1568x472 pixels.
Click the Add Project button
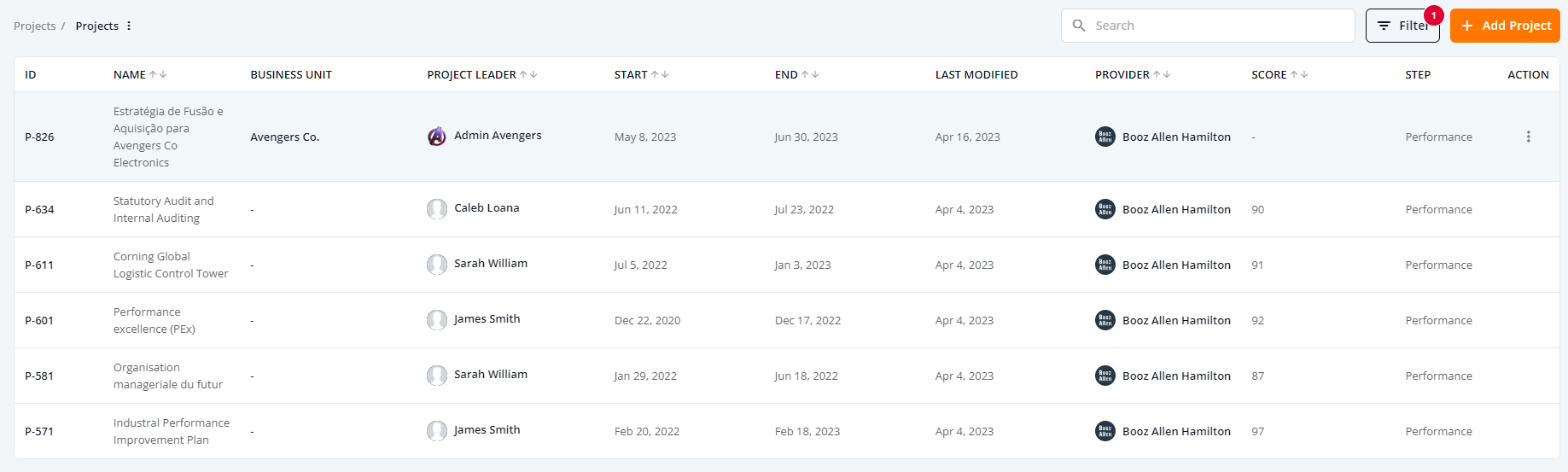point(1505,26)
